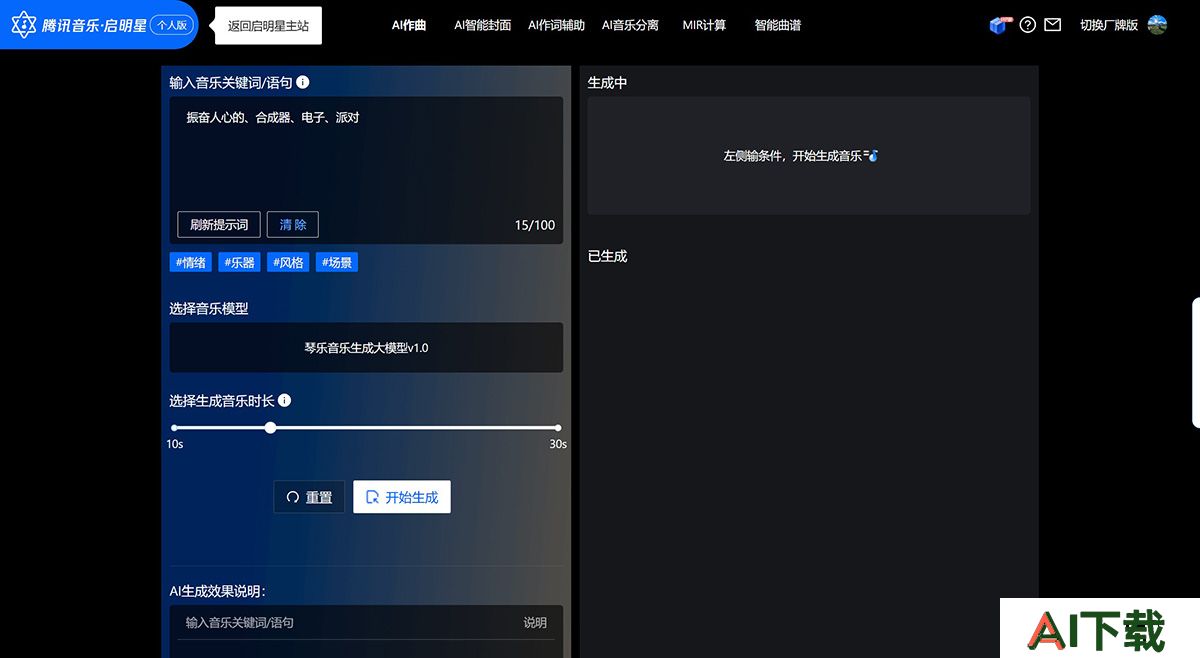The image size is (1200, 658).
Task: Click the 输入音乐关键词/语句 table header
Action: tap(240, 622)
